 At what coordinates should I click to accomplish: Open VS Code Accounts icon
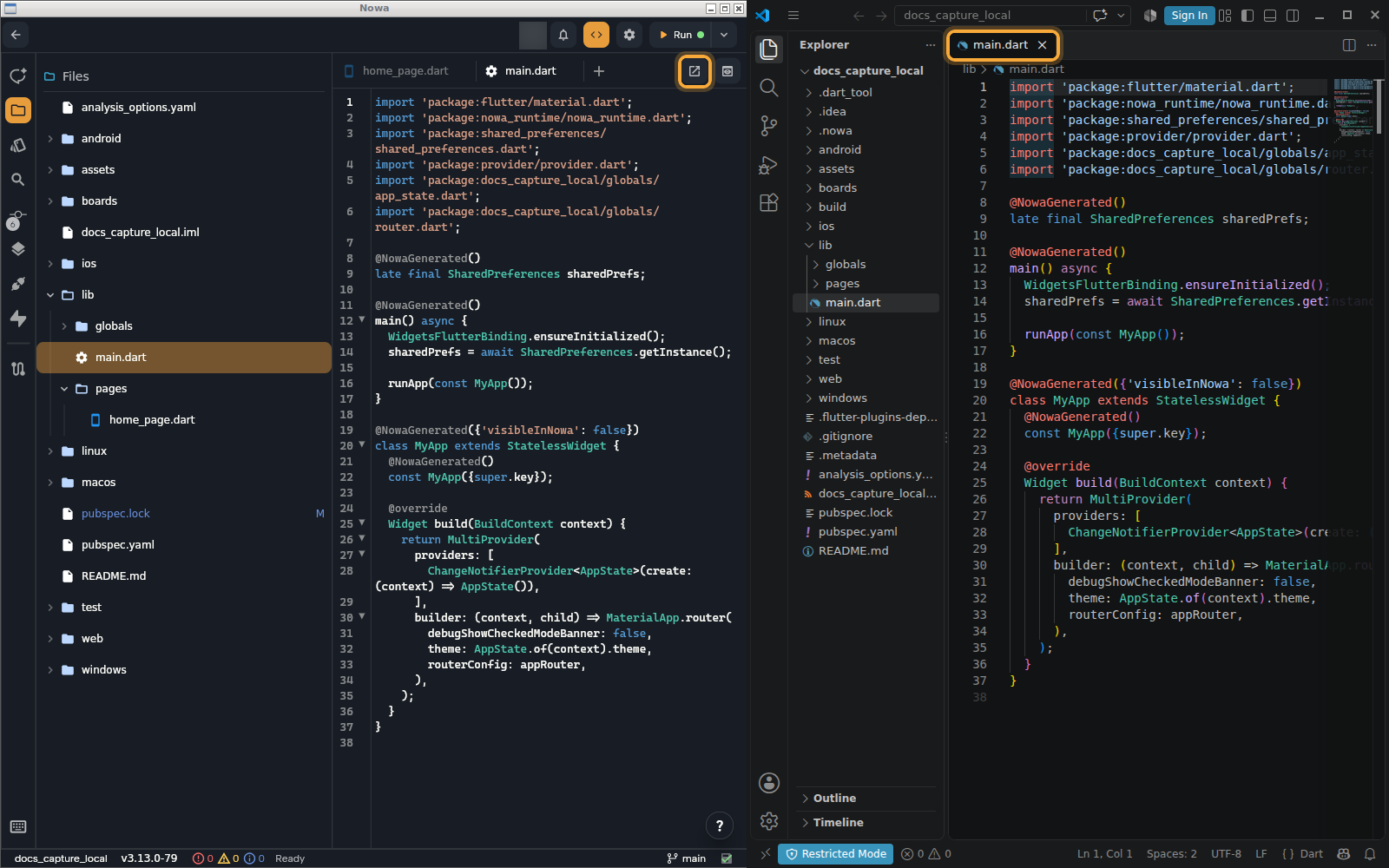[769, 783]
